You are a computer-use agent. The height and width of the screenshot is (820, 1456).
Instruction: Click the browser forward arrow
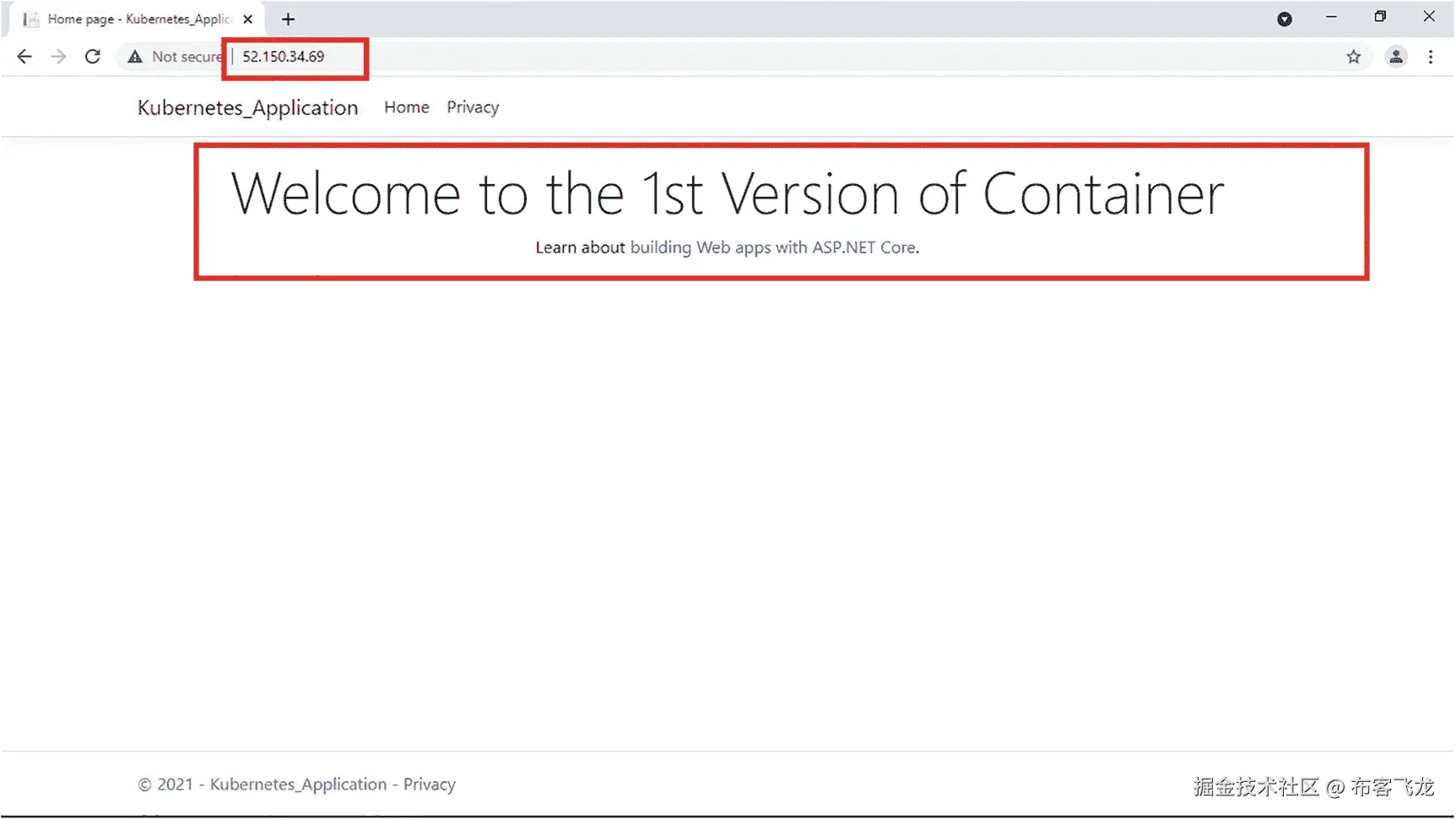(58, 57)
